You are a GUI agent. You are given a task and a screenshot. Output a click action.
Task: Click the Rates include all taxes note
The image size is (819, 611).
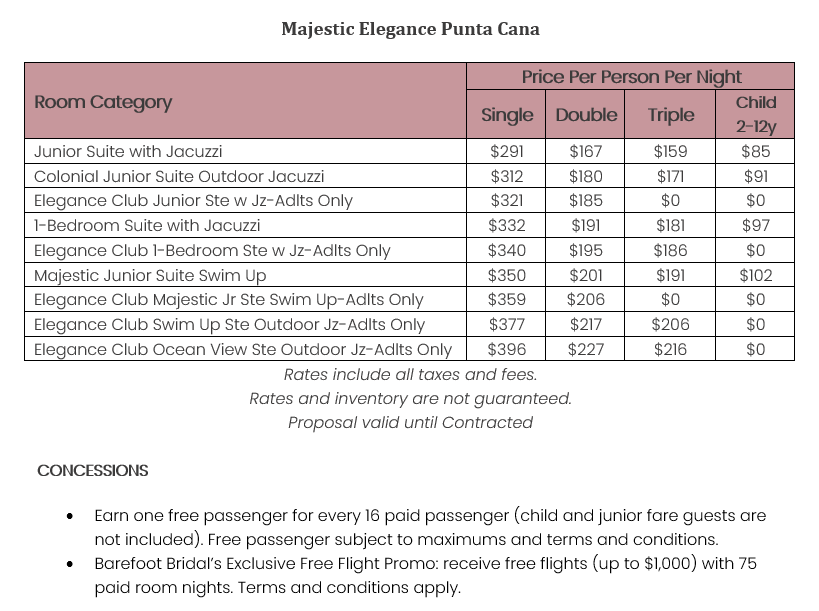pos(410,374)
